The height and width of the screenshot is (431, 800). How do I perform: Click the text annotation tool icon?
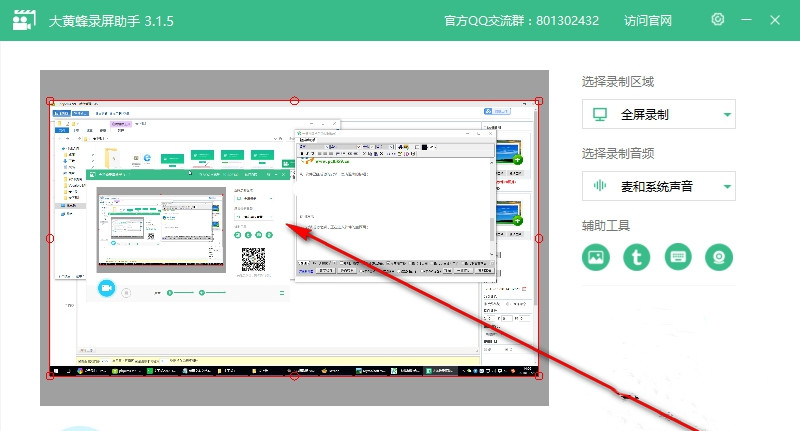pyautogui.click(x=637, y=257)
